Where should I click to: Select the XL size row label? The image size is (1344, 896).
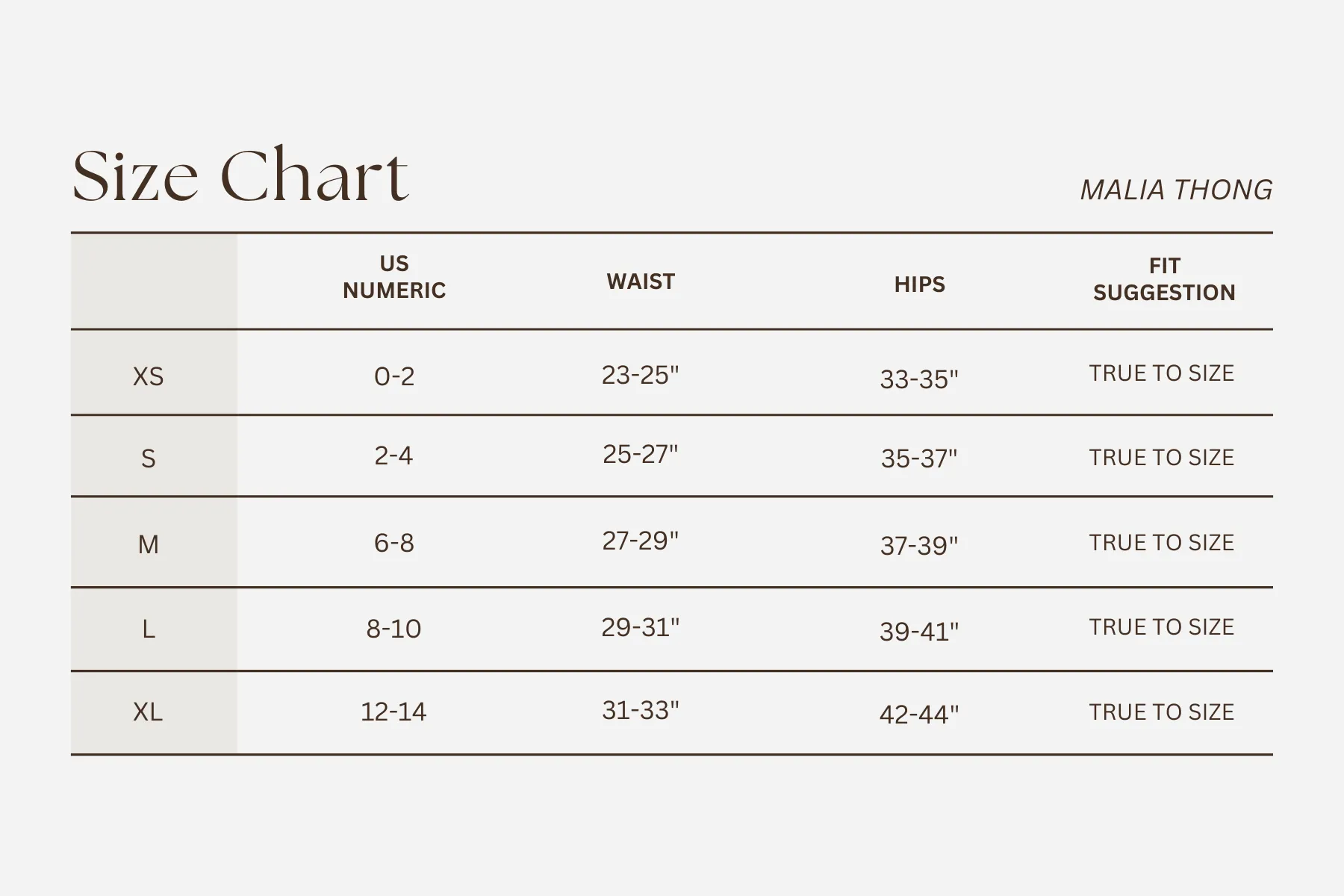(x=148, y=712)
